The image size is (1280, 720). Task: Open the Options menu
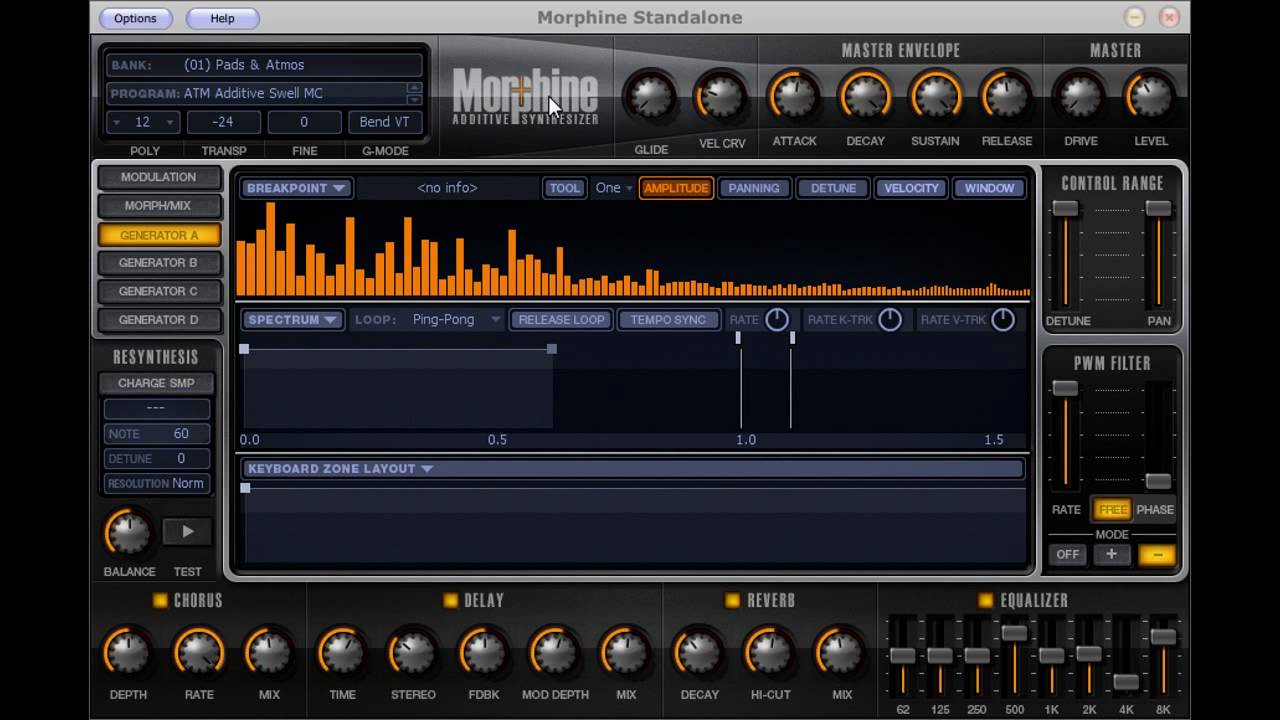[x=135, y=18]
